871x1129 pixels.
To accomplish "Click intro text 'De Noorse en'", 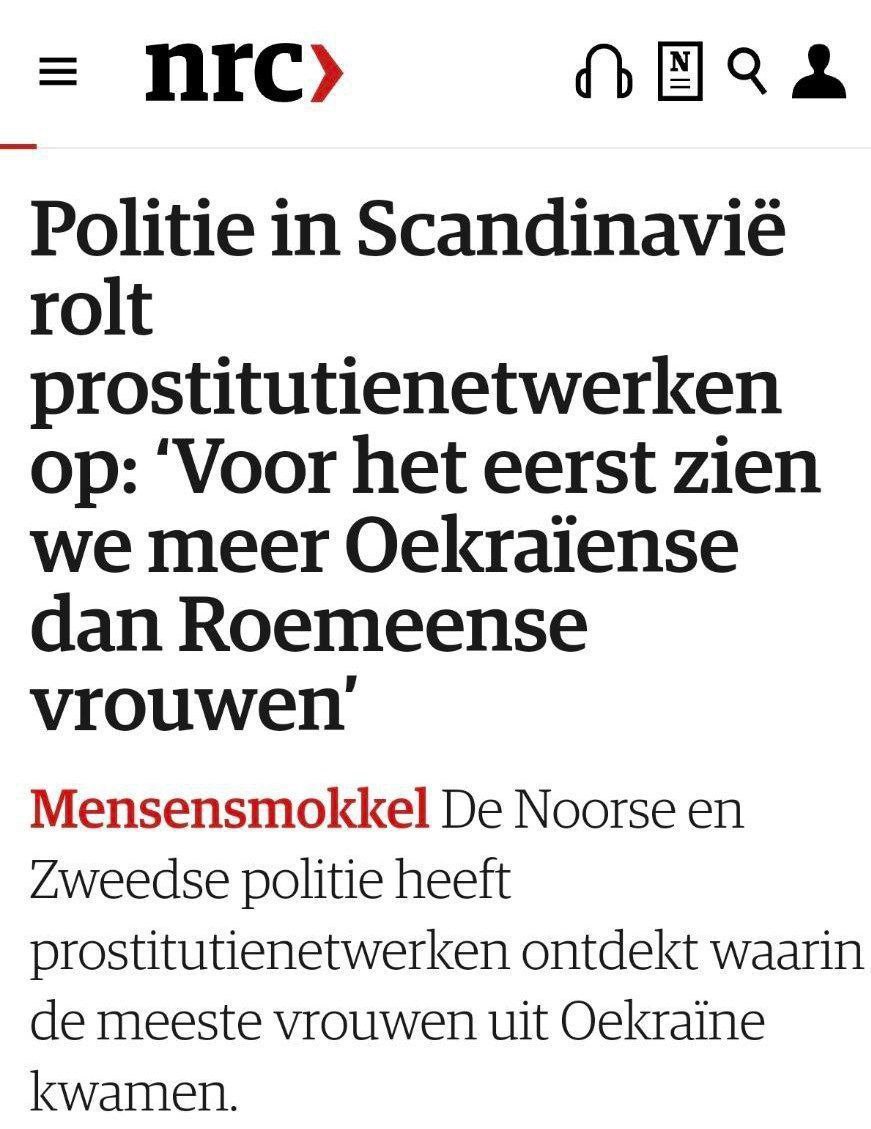I will (592, 809).
